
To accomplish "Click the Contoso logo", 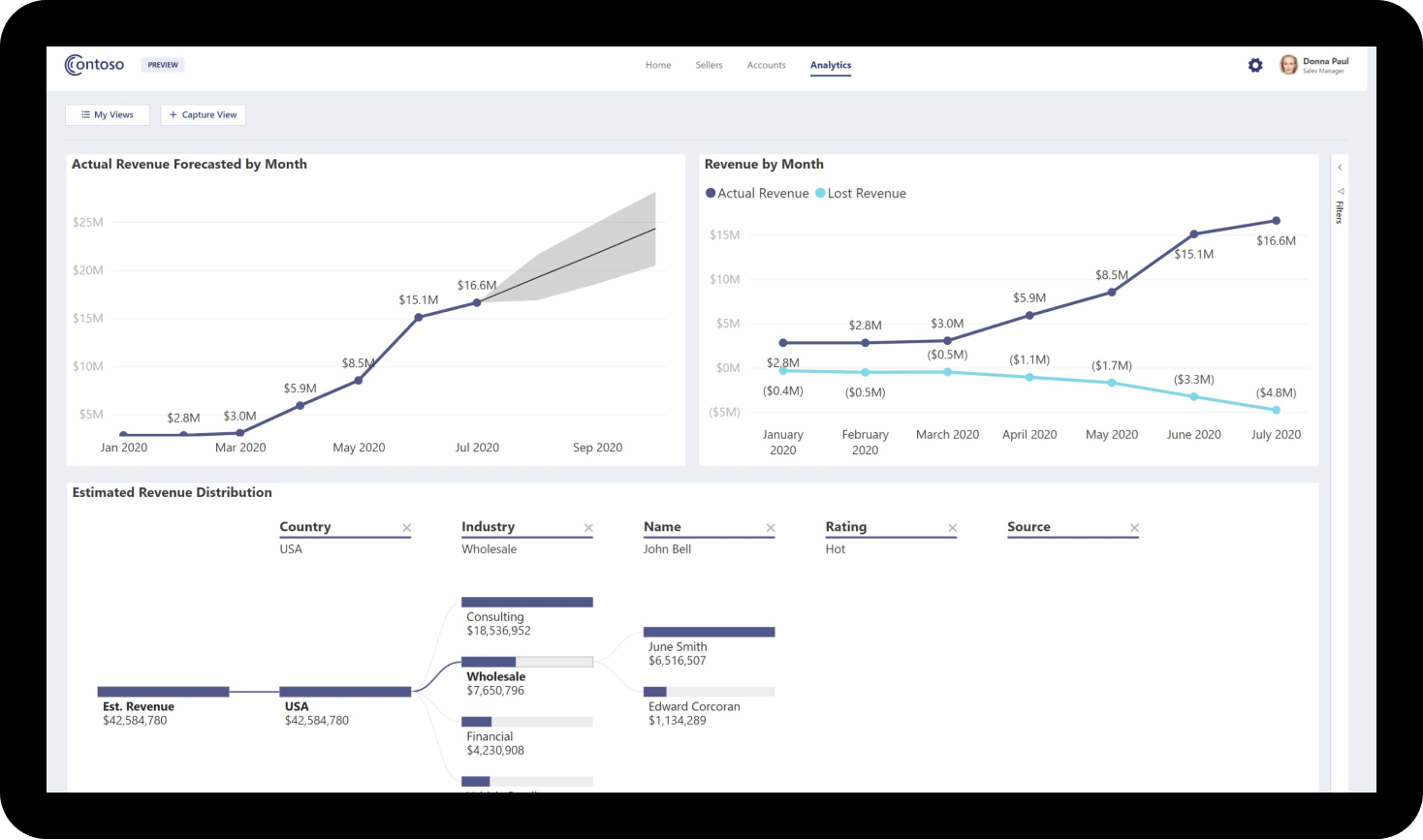I will [95, 65].
